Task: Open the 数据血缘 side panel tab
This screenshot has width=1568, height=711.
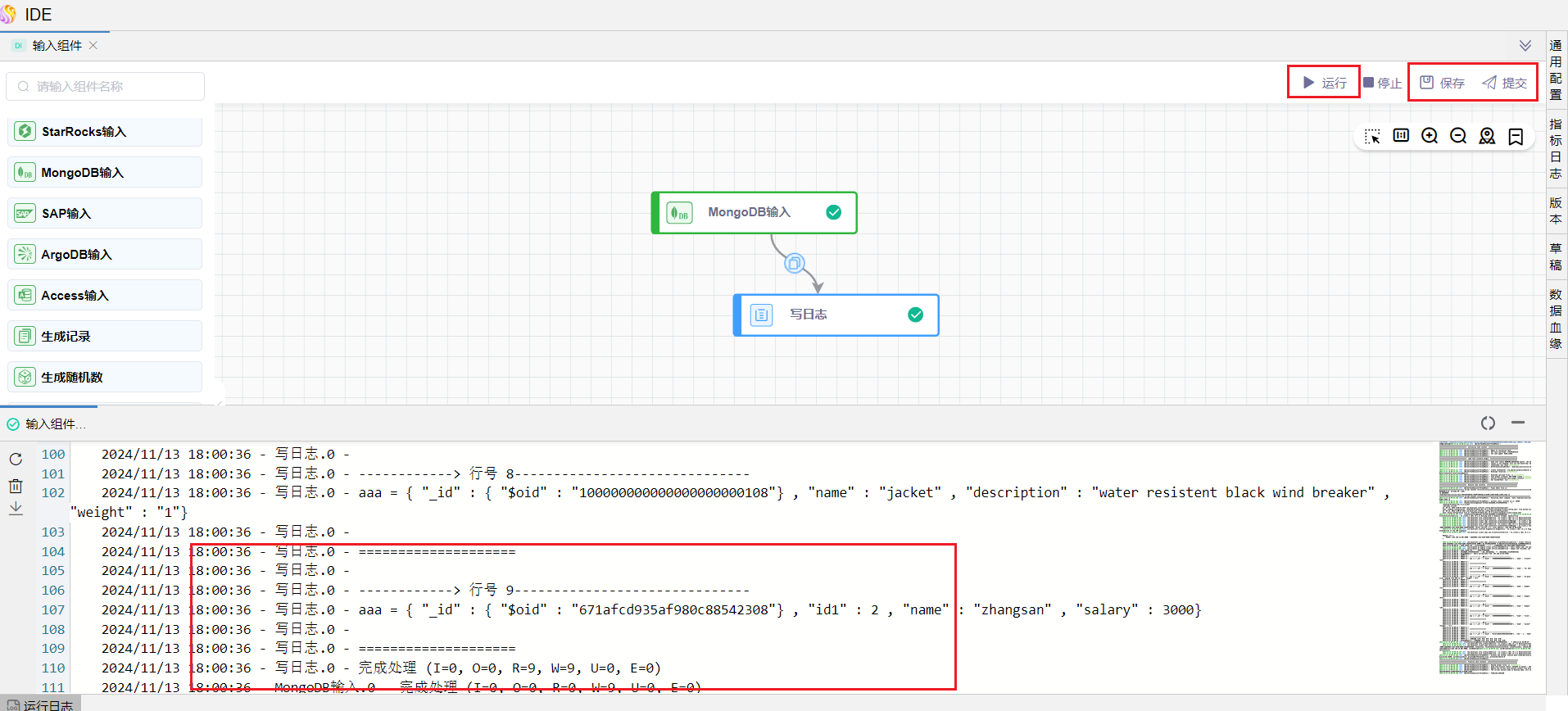Action: point(1556,319)
